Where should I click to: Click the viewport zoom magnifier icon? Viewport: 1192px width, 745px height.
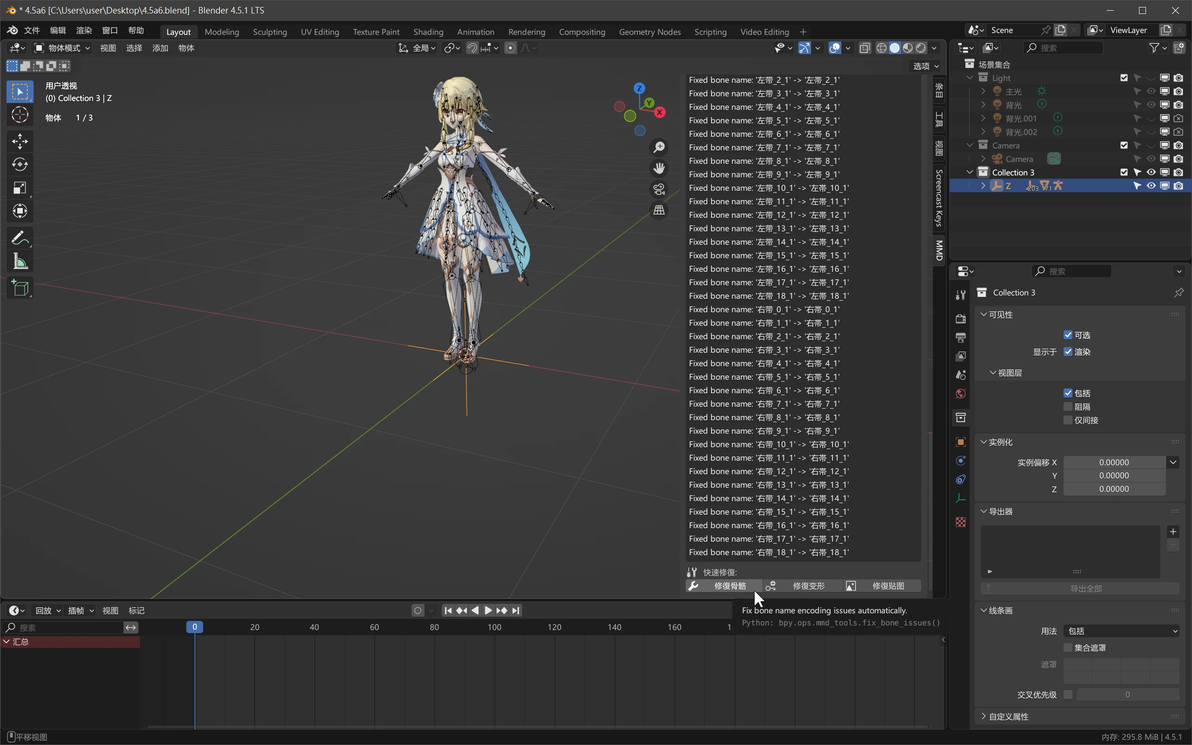[659, 147]
